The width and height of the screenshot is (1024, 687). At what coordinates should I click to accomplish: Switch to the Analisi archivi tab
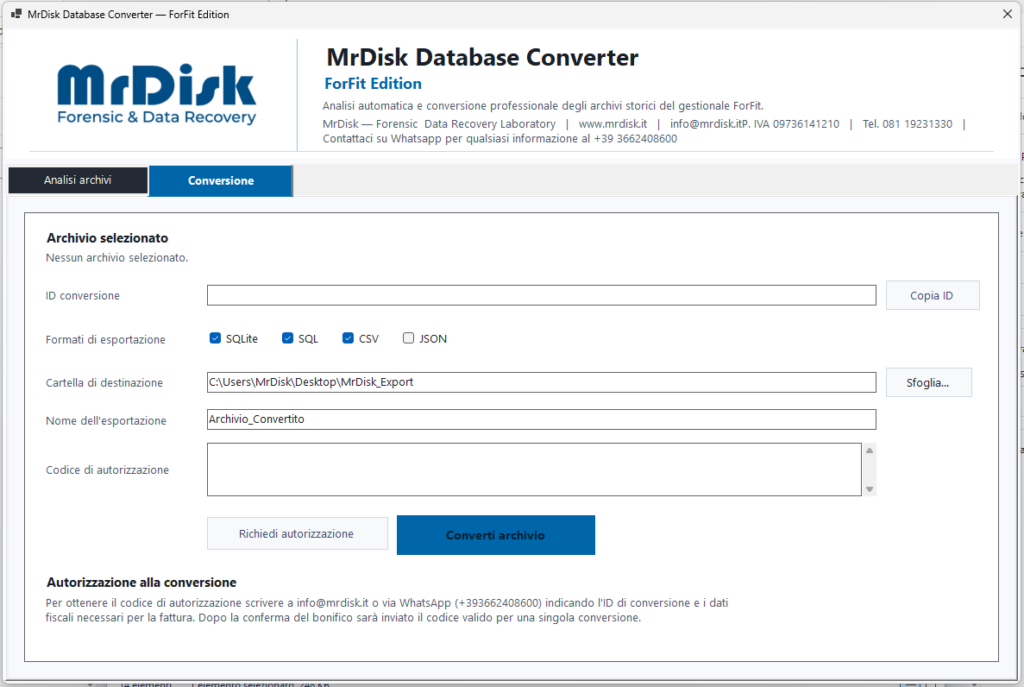tap(78, 180)
